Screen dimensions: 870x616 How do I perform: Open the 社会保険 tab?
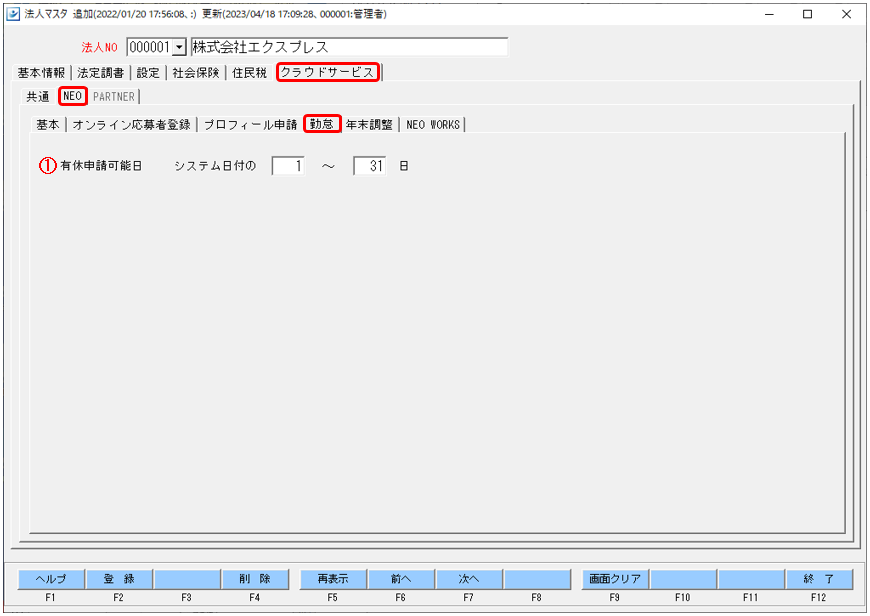195,73
